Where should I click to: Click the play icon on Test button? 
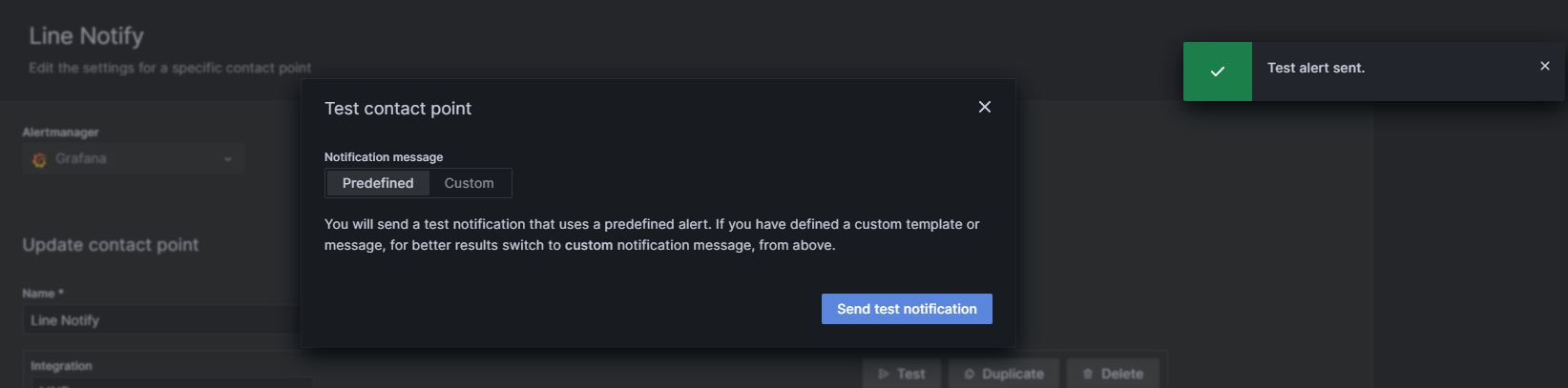[884, 374]
